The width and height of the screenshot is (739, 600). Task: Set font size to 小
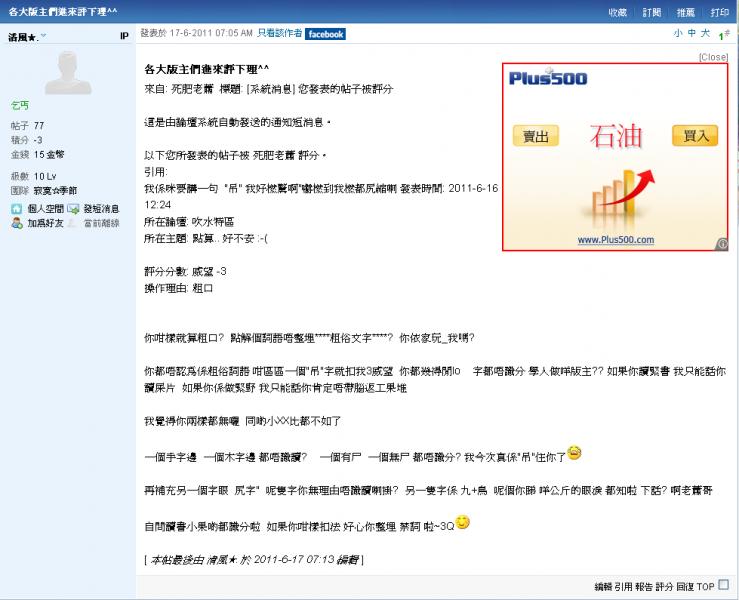tap(678, 33)
